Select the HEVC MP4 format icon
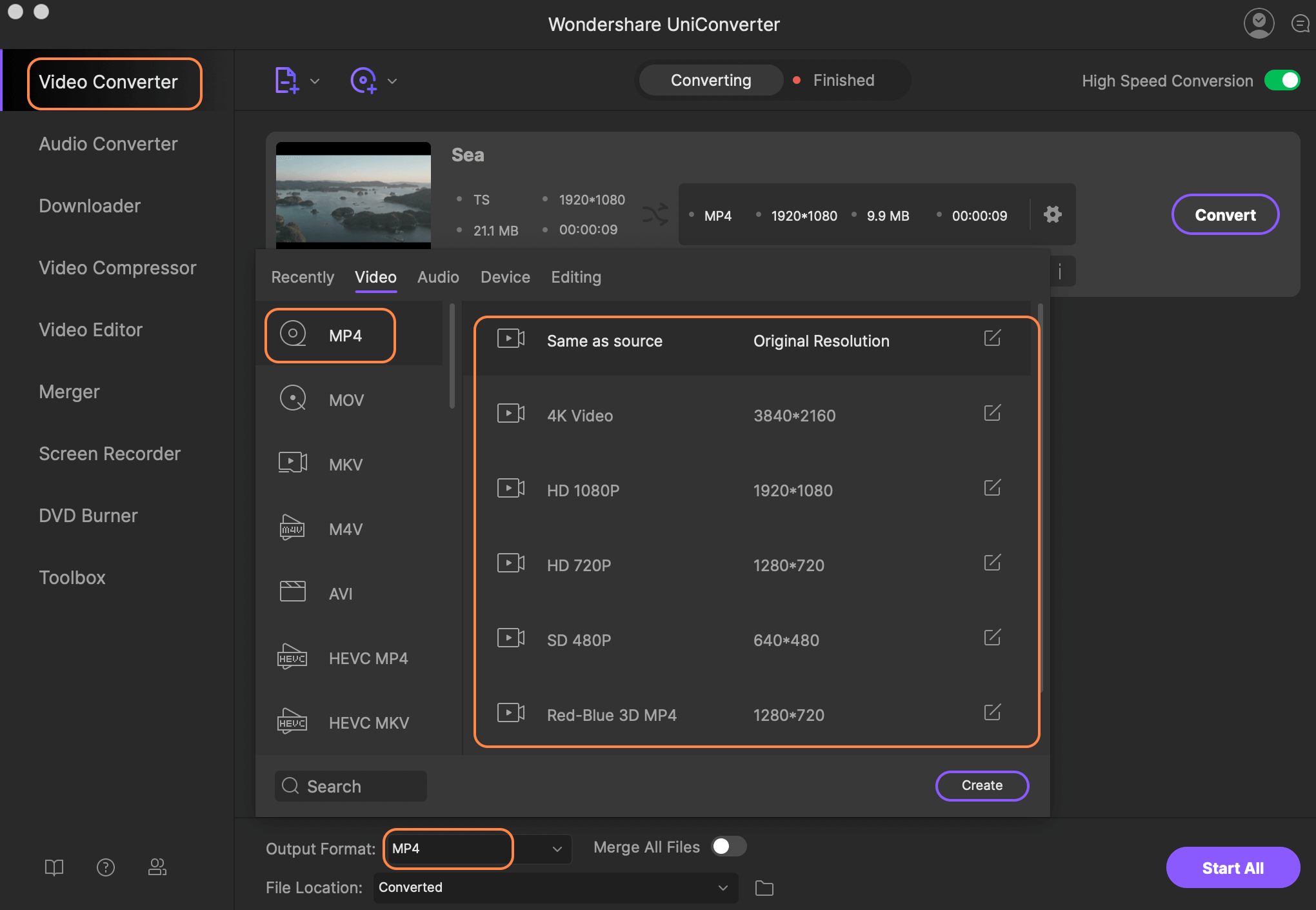The height and width of the screenshot is (910, 1316). [x=292, y=658]
